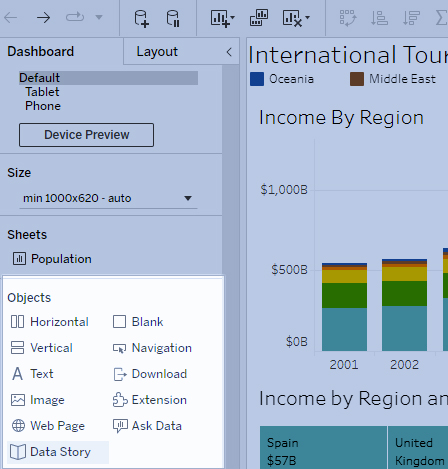Click the United Kingdom treemap tile

(x=418, y=447)
